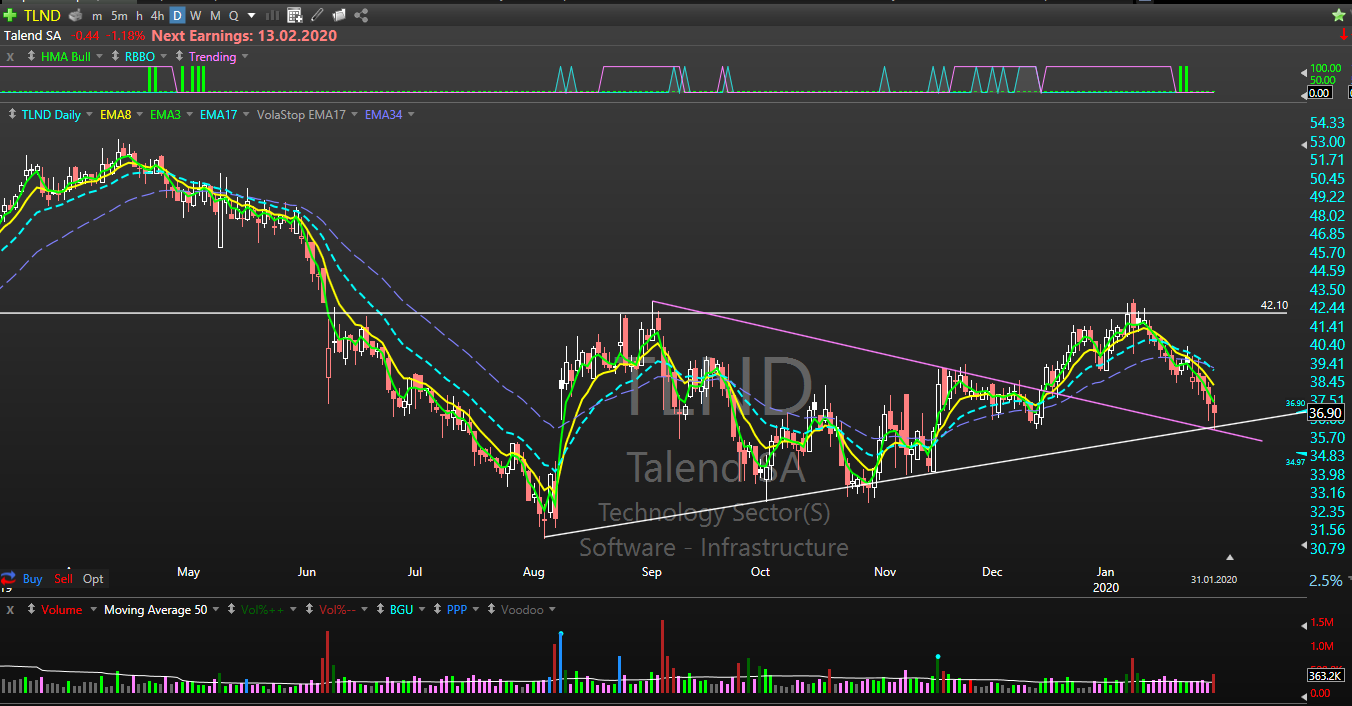The image size is (1352, 706).
Task: Click the green plus add-symbol icon
Action: pos(10,15)
